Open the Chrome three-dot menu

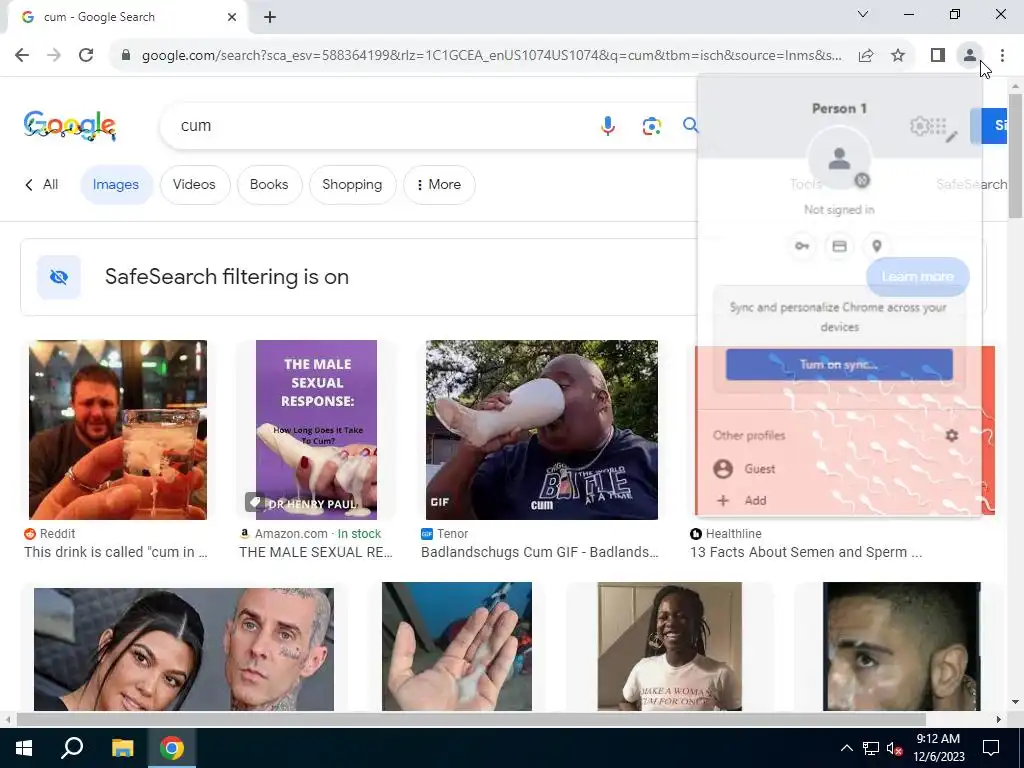coord(1002,56)
